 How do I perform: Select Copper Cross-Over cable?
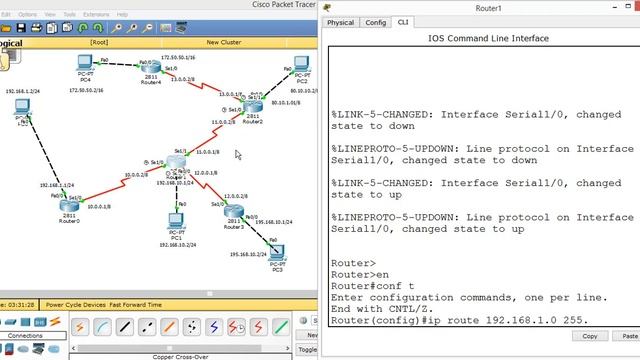(x=147, y=327)
